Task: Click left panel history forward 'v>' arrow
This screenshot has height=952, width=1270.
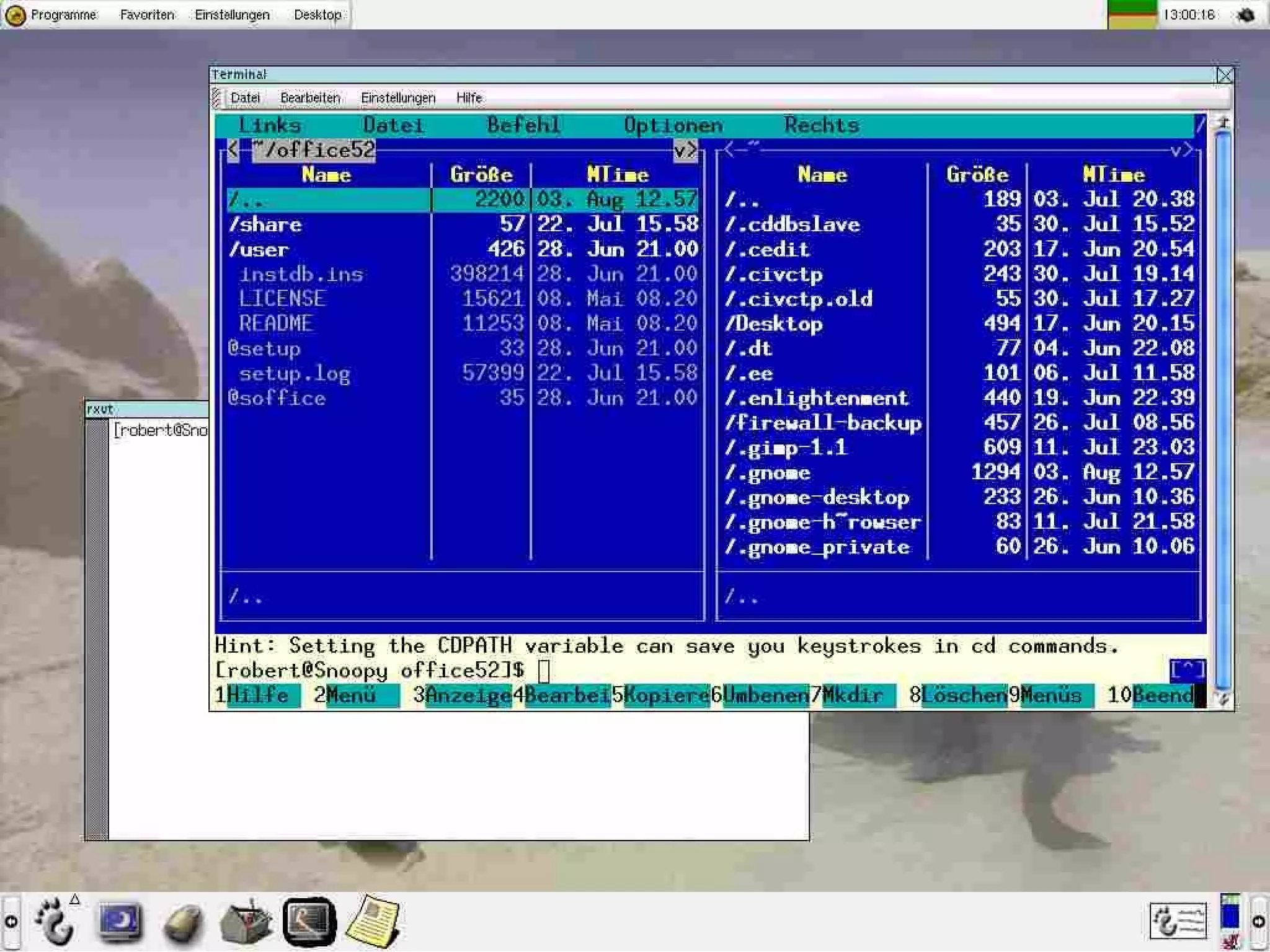Action: (x=685, y=150)
